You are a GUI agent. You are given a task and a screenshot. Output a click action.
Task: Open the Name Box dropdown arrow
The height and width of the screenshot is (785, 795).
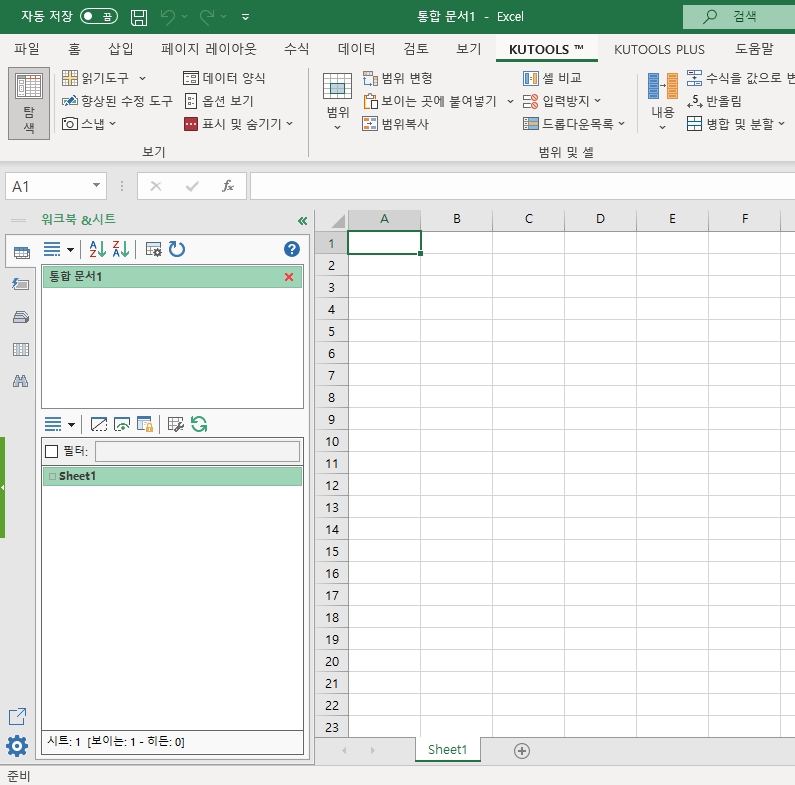pyautogui.click(x=96, y=186)
